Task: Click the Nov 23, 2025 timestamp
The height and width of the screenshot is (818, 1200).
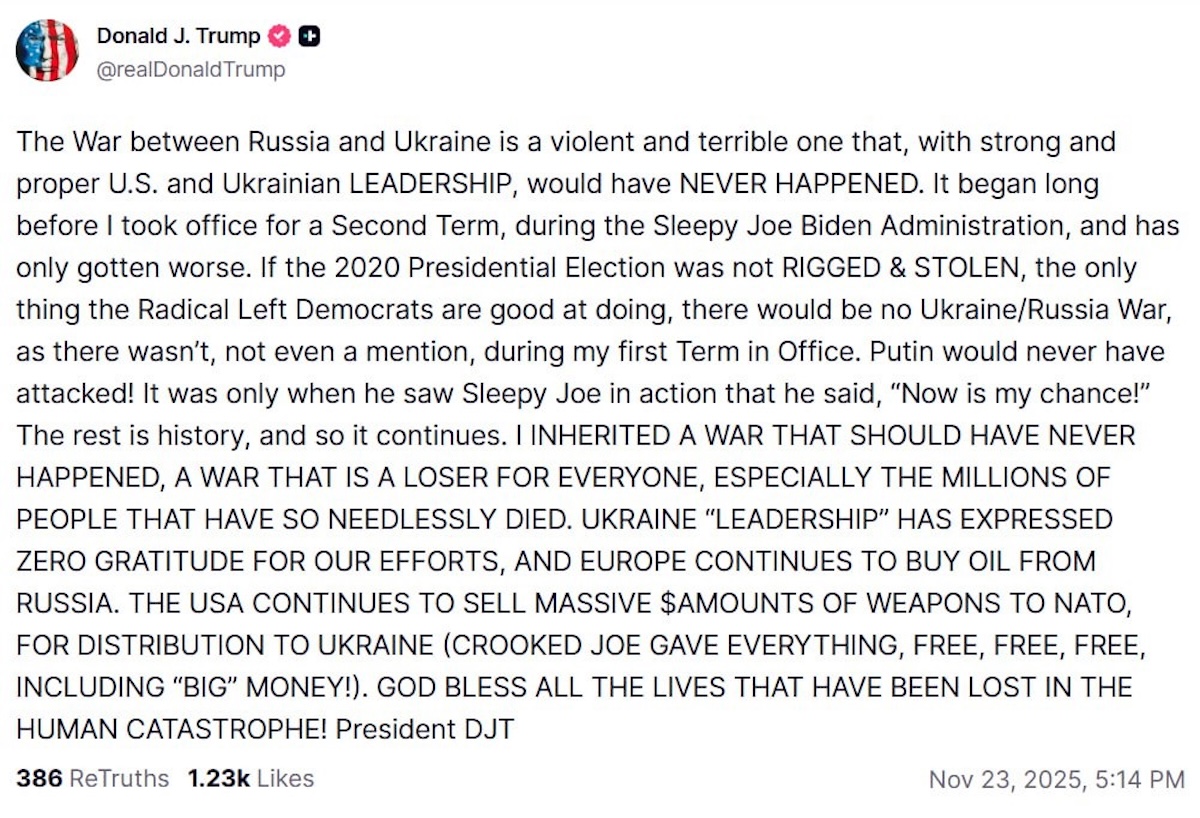Action: (1057, 779)
